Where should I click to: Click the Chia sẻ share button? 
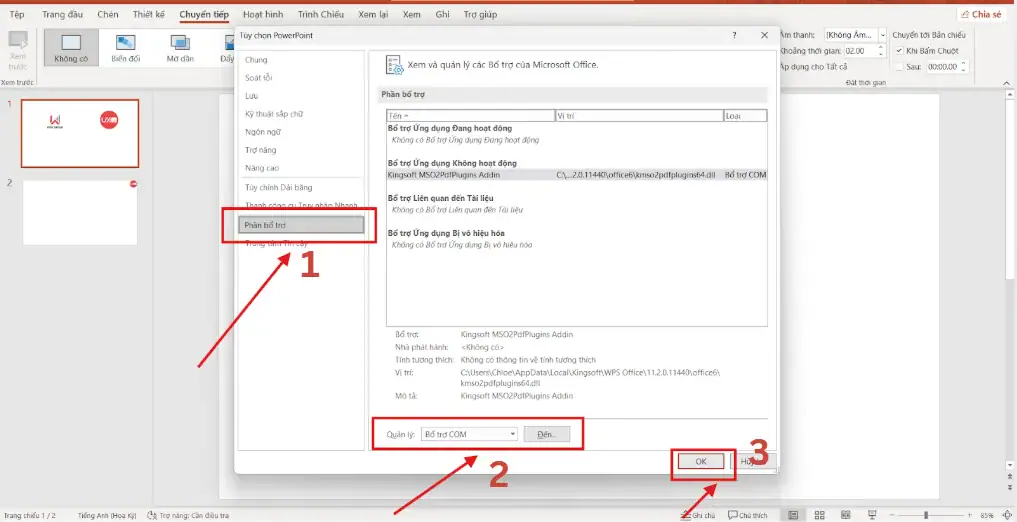pos(982,14)
